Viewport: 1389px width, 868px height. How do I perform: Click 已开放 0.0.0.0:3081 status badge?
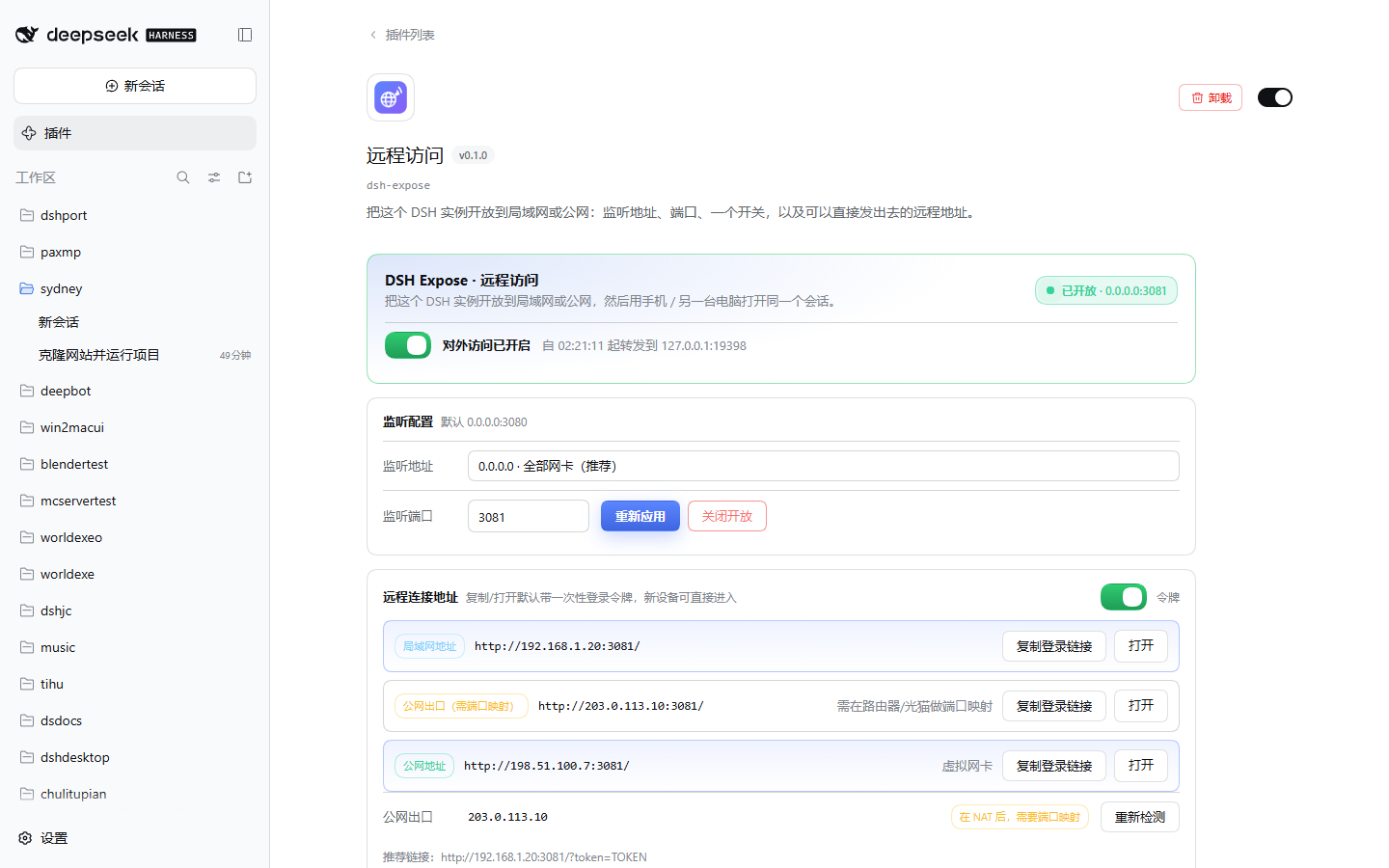click(x=1106, y=290)
